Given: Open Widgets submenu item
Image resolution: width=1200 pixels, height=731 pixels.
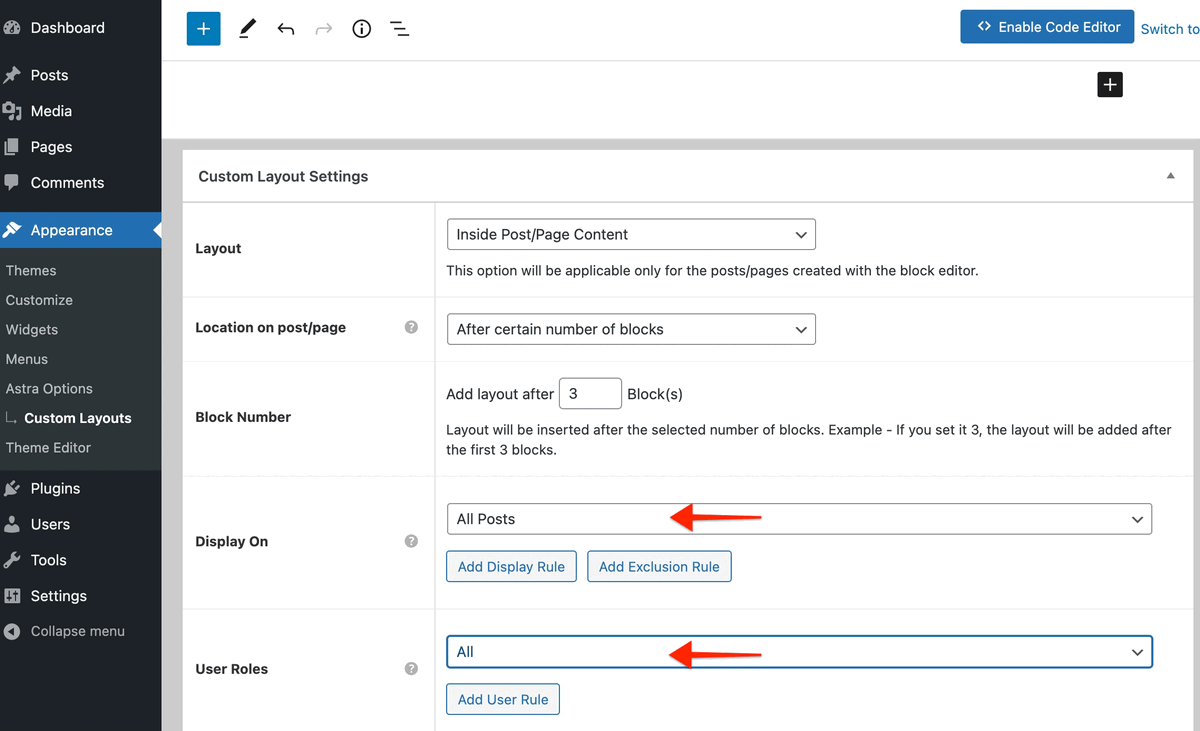Looking at the screenshot, I should pos(32,330).
